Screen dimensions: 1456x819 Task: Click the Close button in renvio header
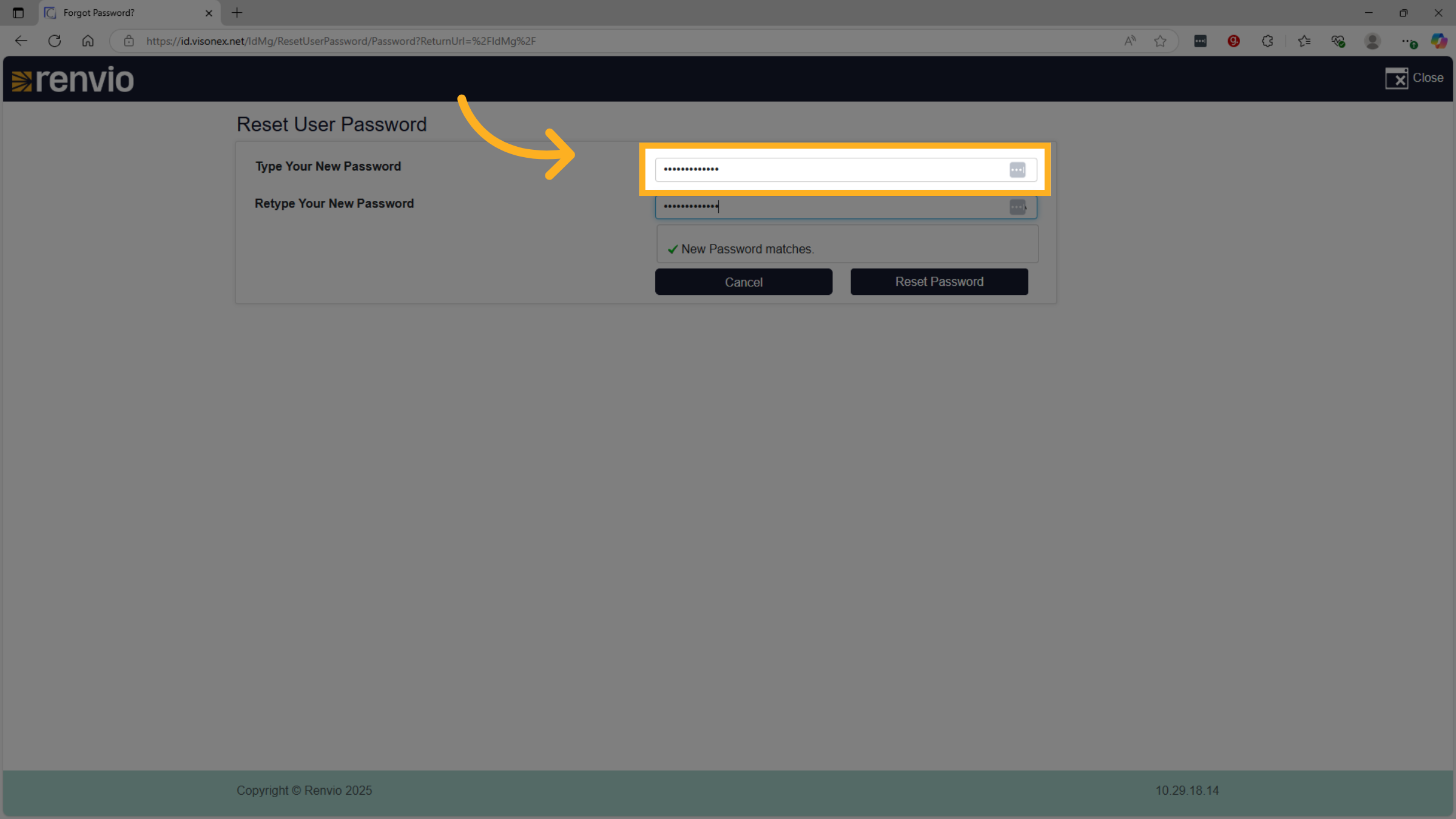point(1414,78)
